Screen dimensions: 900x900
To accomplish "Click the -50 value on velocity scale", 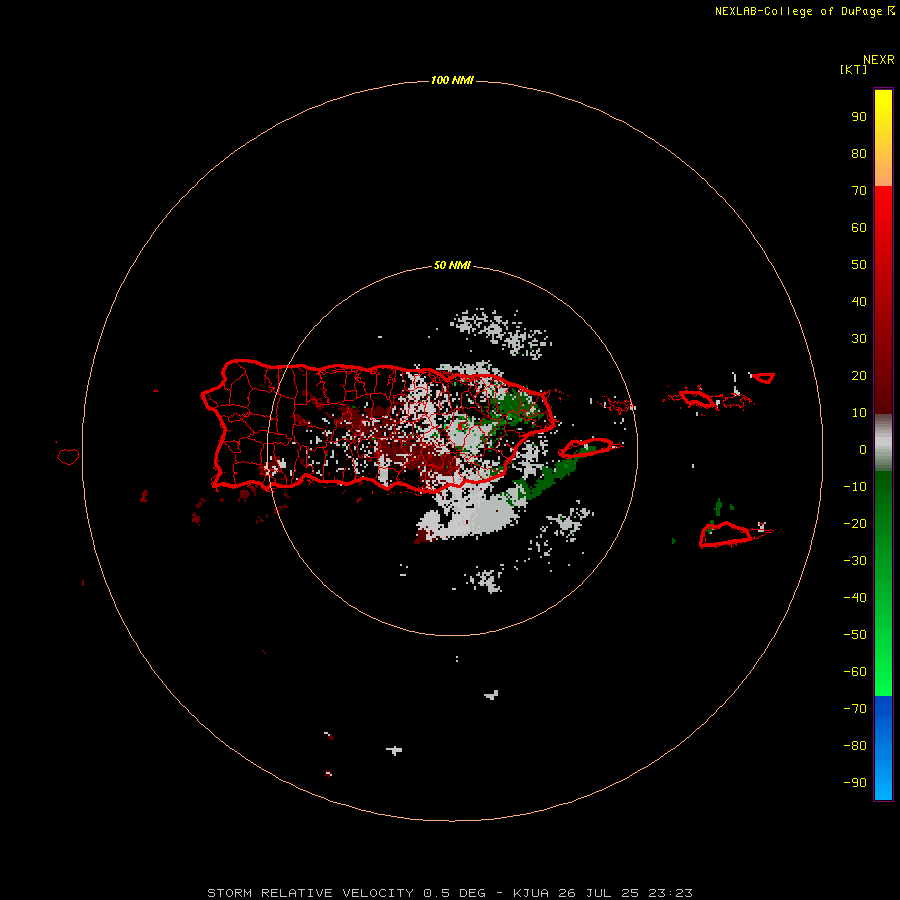I will point(855,635).
